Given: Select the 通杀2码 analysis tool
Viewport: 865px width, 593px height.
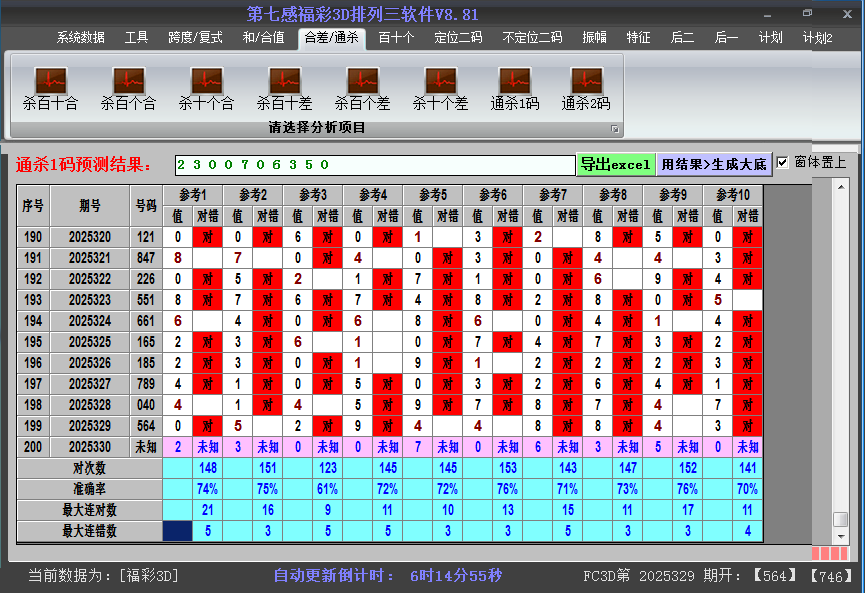Looking at the screenshot, I should point(585,85).
